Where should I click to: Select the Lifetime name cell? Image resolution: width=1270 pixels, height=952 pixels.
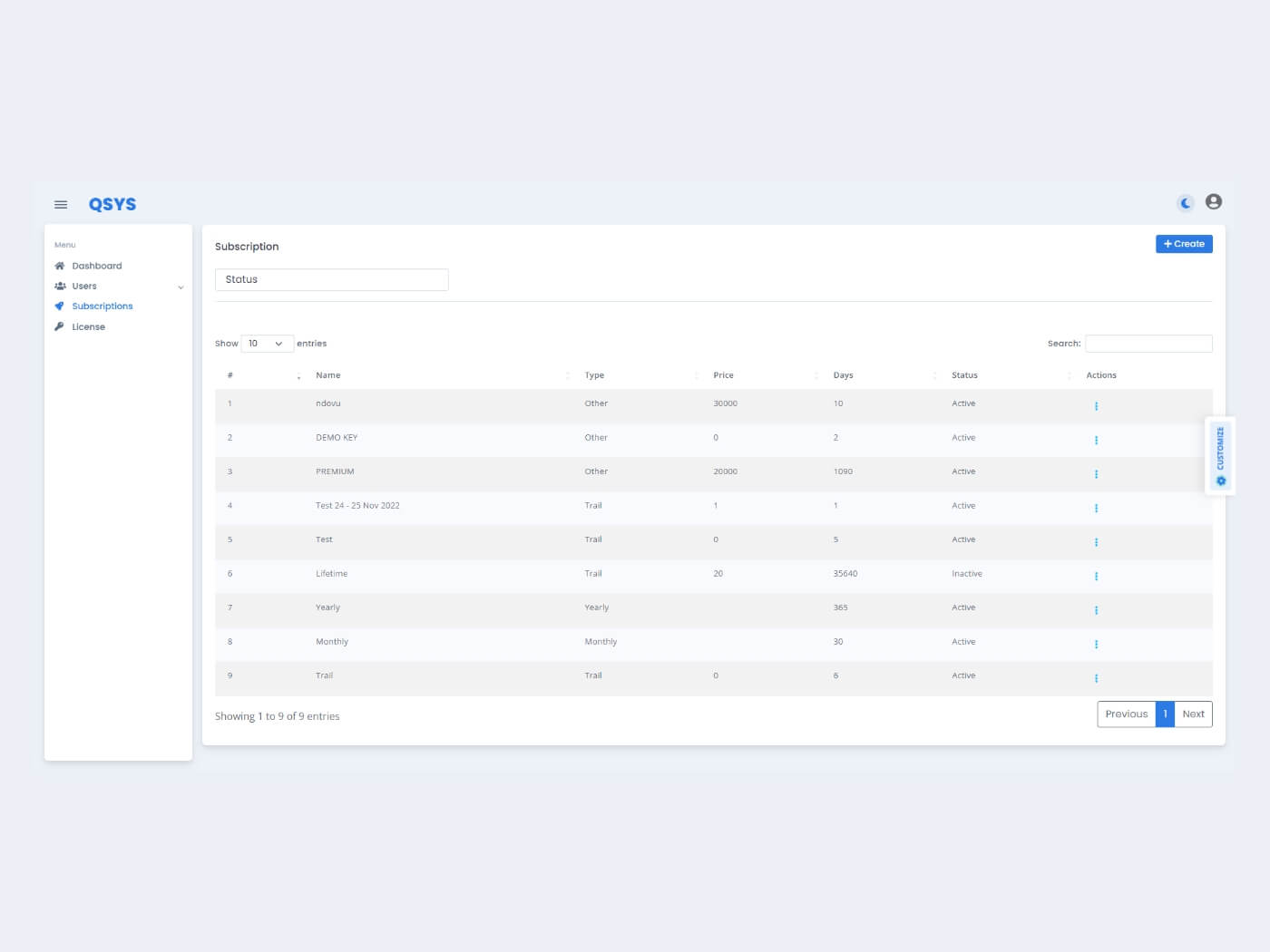coord(331,574)
